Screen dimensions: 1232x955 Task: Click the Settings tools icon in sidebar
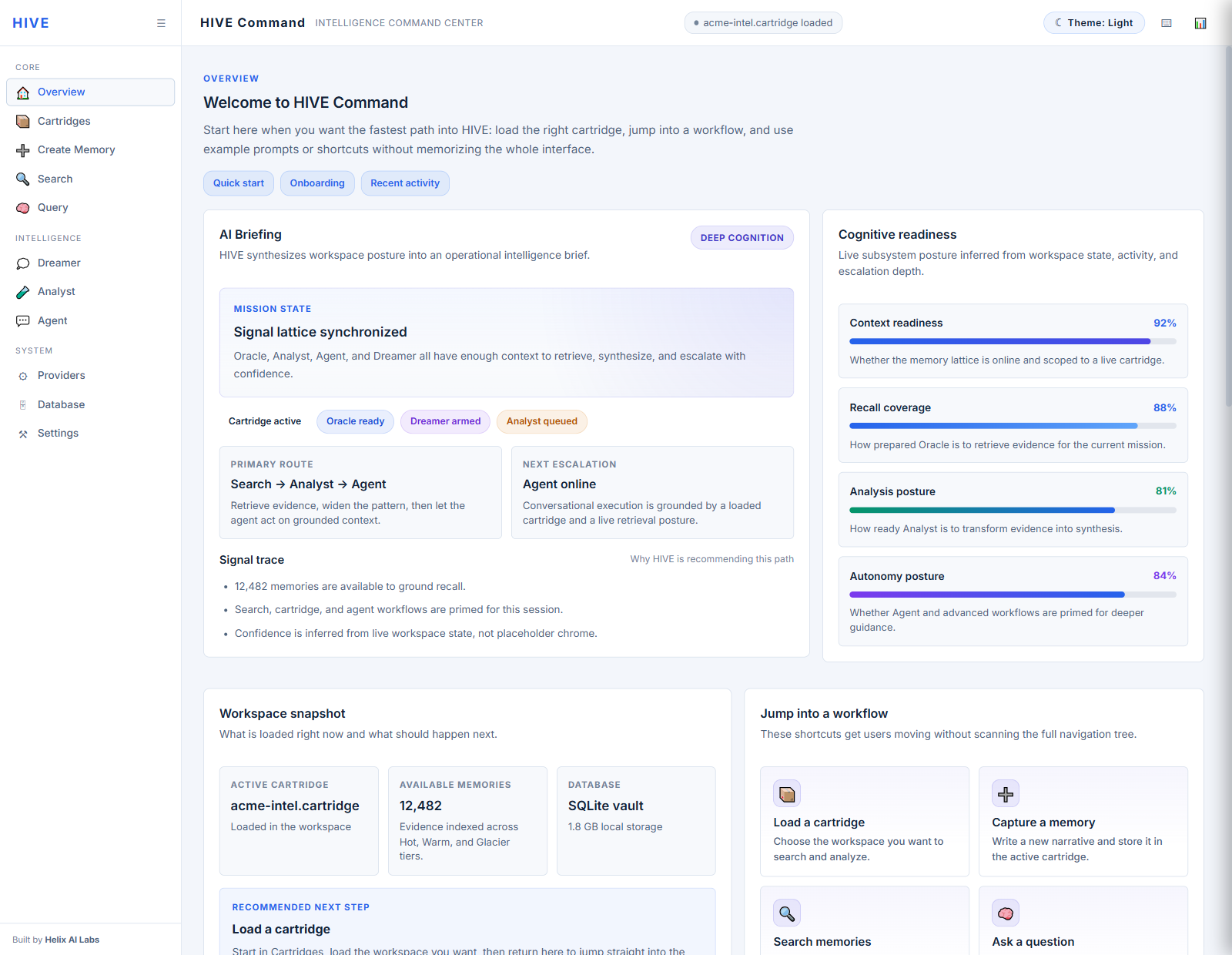point(23,433)
